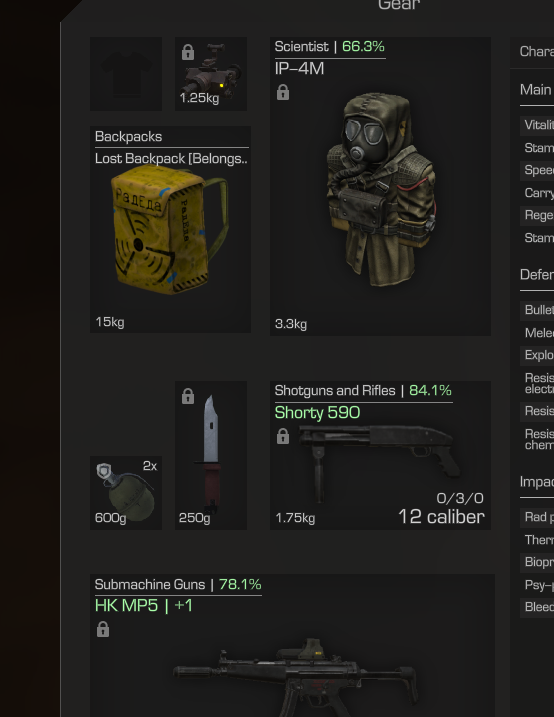554x717 pixels.
Task: Toggle the lock icon on IP-4M armor
Action: pos(283,92)
